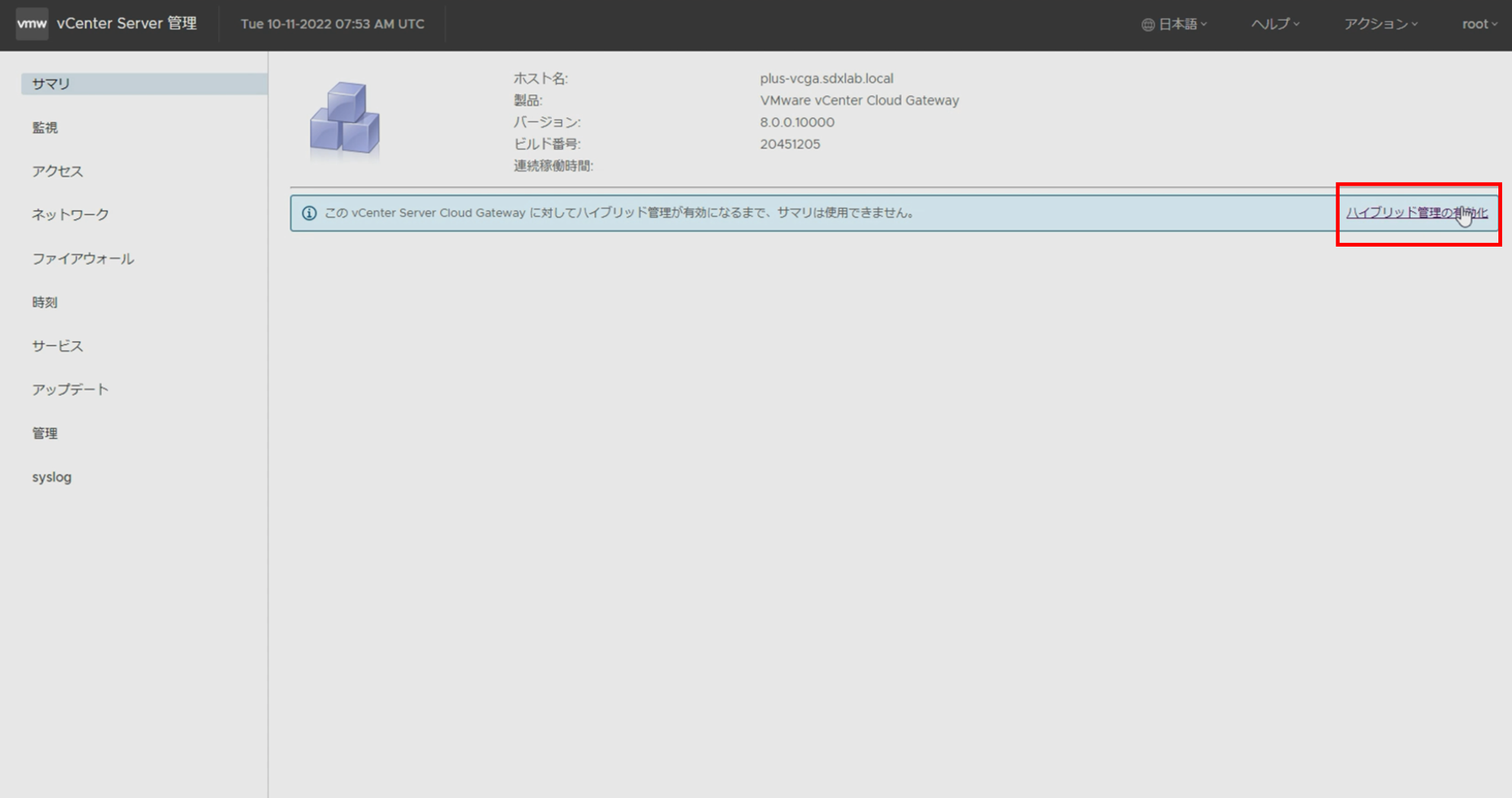Click the ホスト名 label
Image resolution: width=1512 pixels, height=798 pixels.
click(x=541, y=78)
